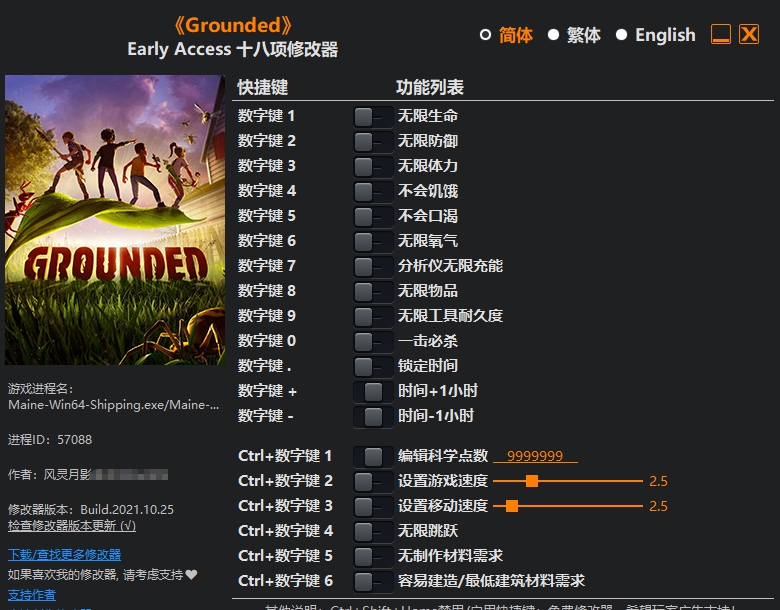Click the 时间-1小时 button
The width and height of the screenshot is (780, 610).
pos(373,416)
